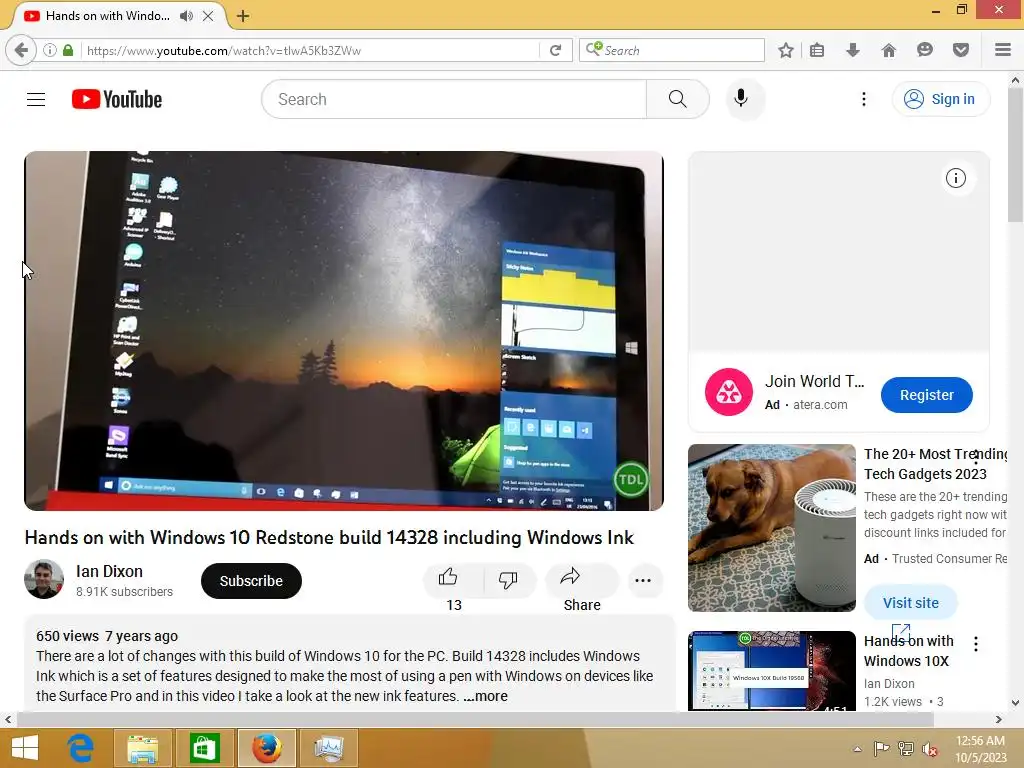1024x768 pixels.
Task: Open File Explorer from taskbar
Action: 142,748
